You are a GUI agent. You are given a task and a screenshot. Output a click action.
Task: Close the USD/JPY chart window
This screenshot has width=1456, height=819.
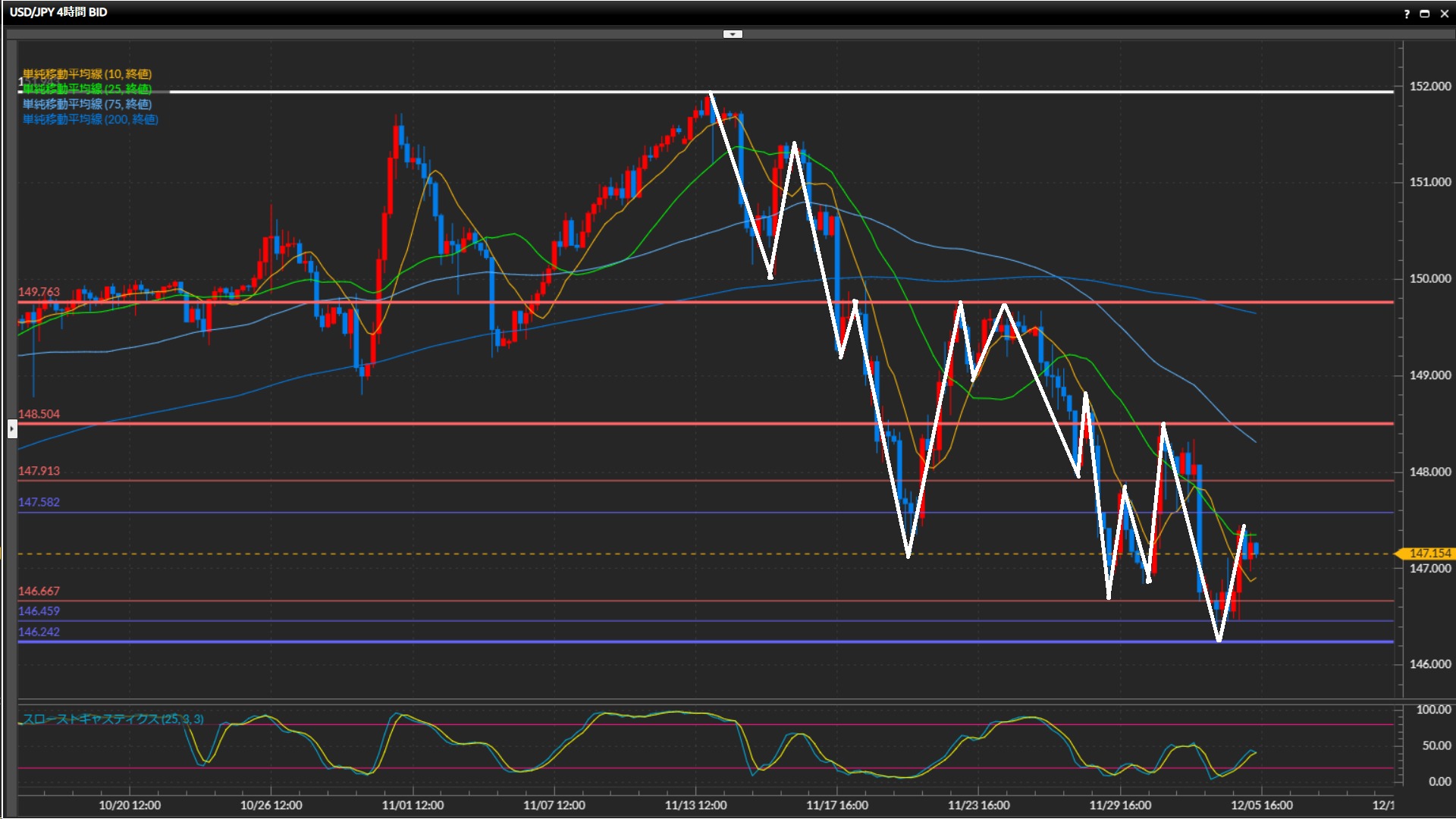click(x=1444, y=14)
